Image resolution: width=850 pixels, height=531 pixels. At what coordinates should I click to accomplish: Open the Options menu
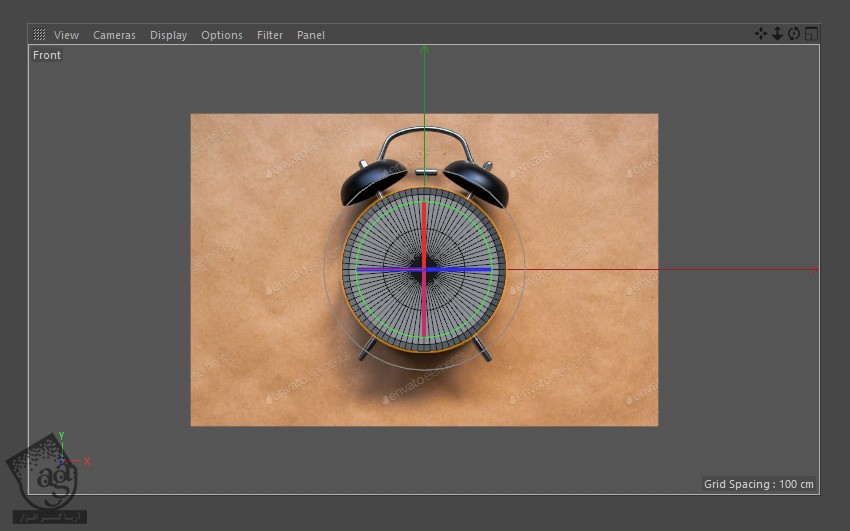(x=222, y=35)
